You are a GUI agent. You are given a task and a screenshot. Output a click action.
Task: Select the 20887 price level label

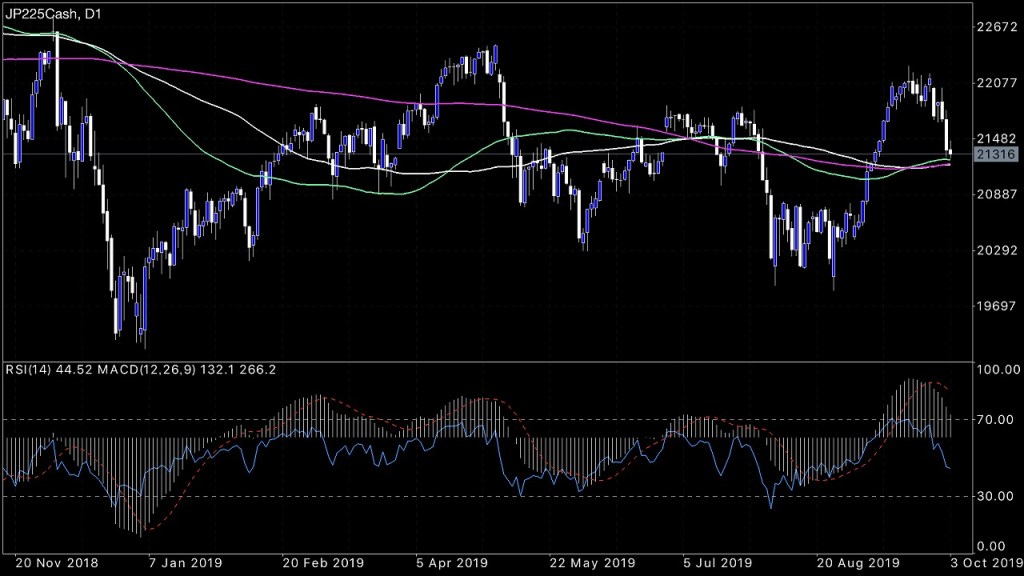point(996,195)
